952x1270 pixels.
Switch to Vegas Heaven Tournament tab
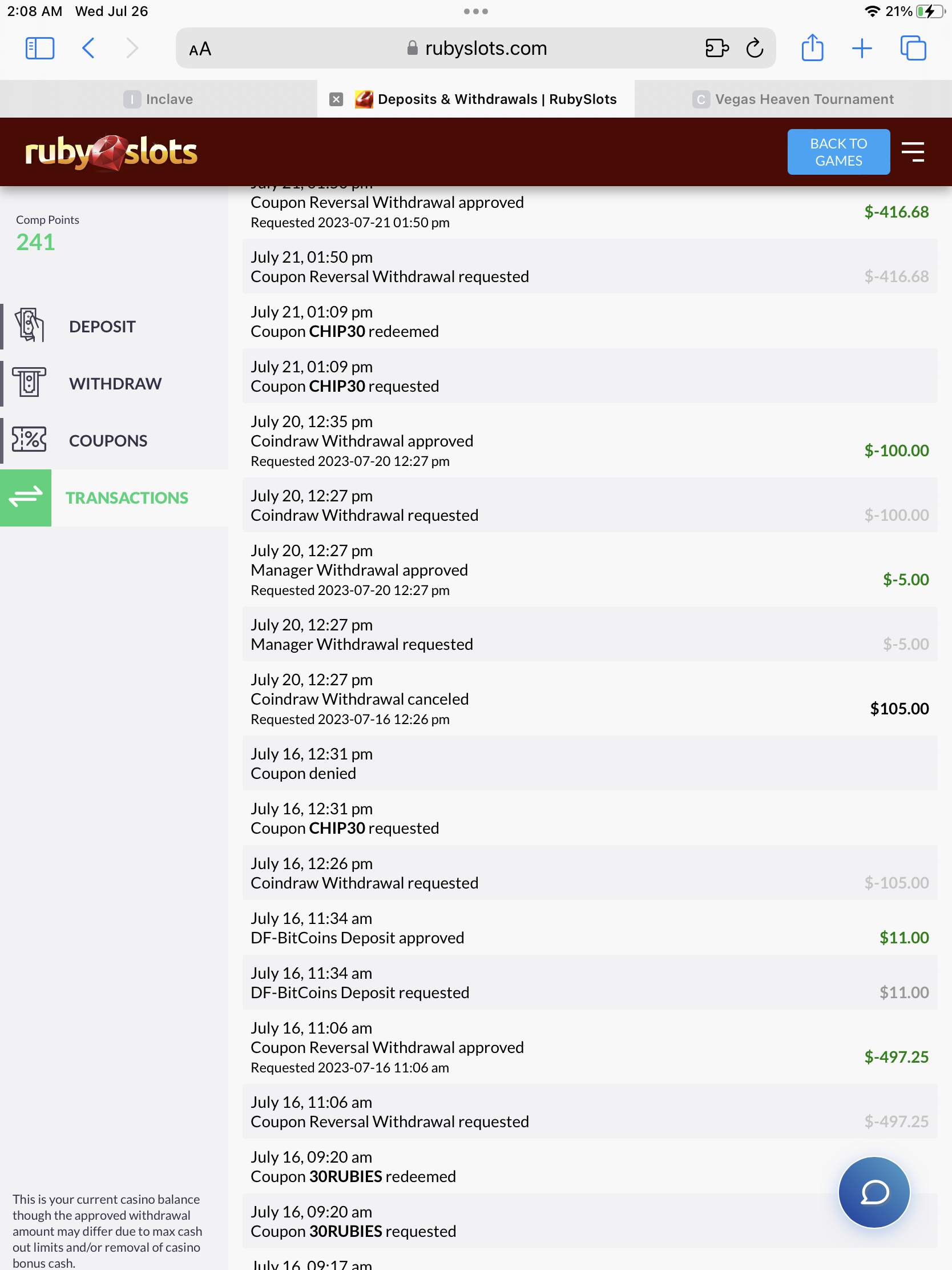793,99
